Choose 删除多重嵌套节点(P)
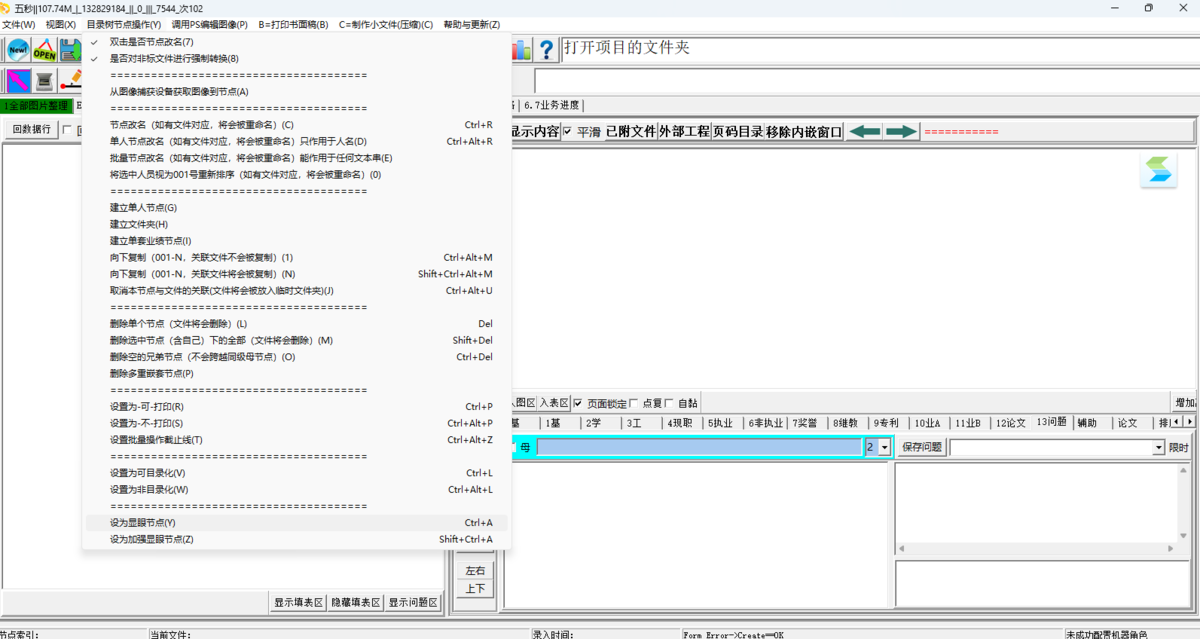 click(x=297, y=373)
